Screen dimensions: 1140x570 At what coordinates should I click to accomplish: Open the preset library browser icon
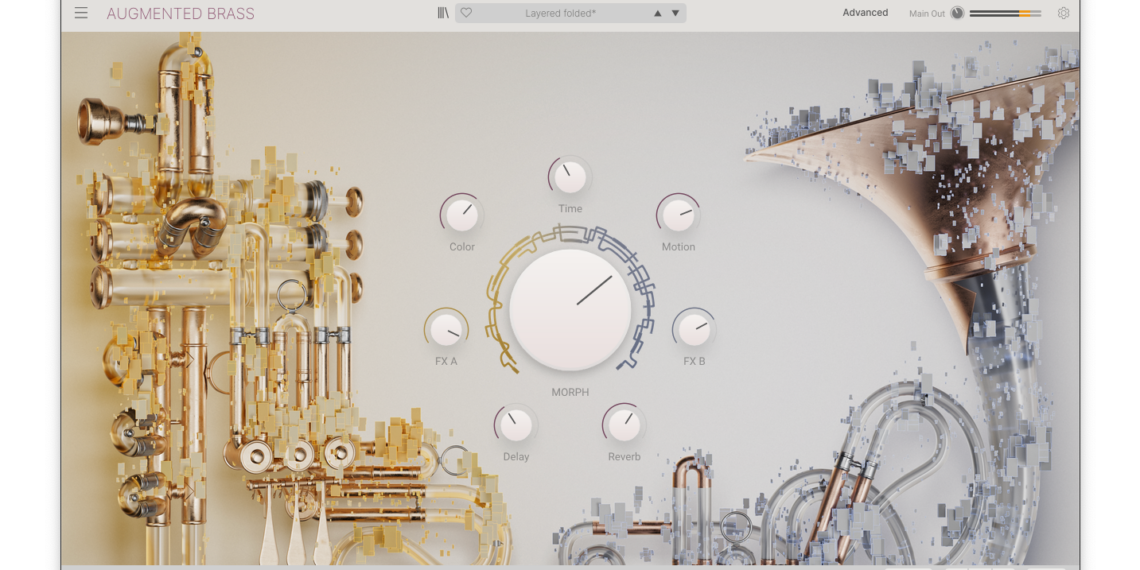[x=443, y=13]
